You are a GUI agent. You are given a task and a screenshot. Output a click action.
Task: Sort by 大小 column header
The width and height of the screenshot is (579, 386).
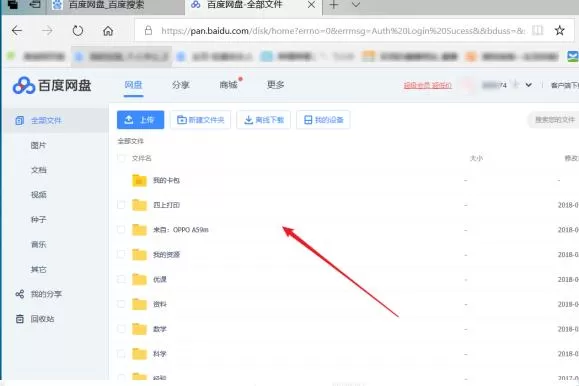coord(476,158)
